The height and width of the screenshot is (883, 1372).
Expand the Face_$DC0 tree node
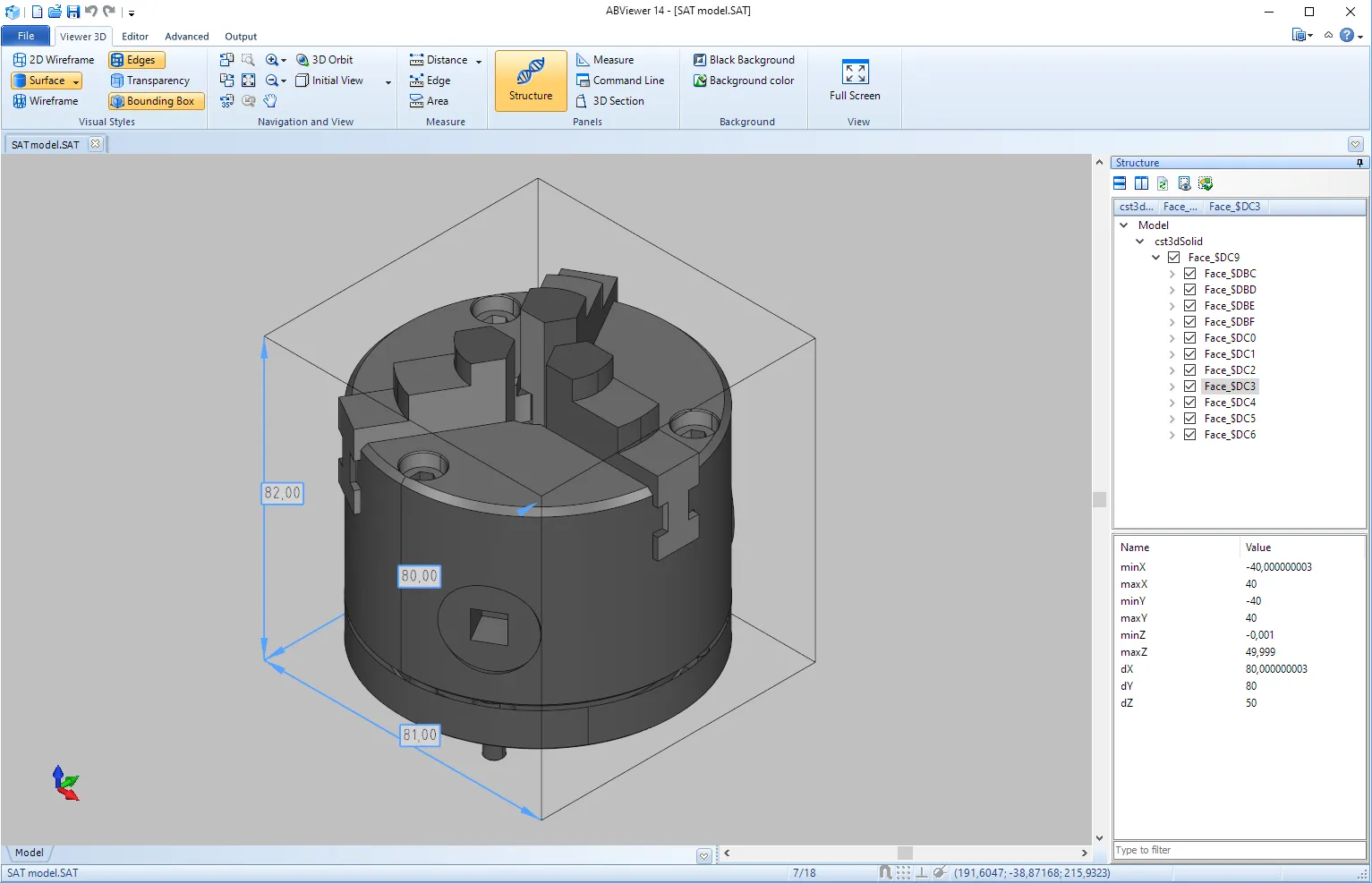(x=1172, y=338)
